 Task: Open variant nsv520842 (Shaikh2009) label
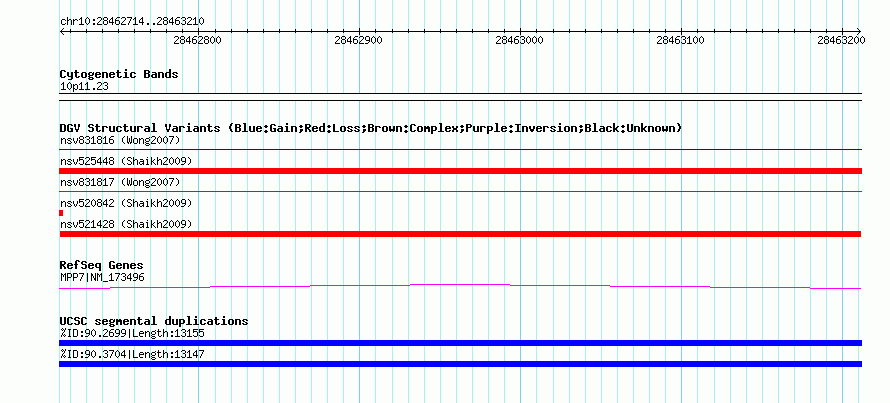[126, 203]
